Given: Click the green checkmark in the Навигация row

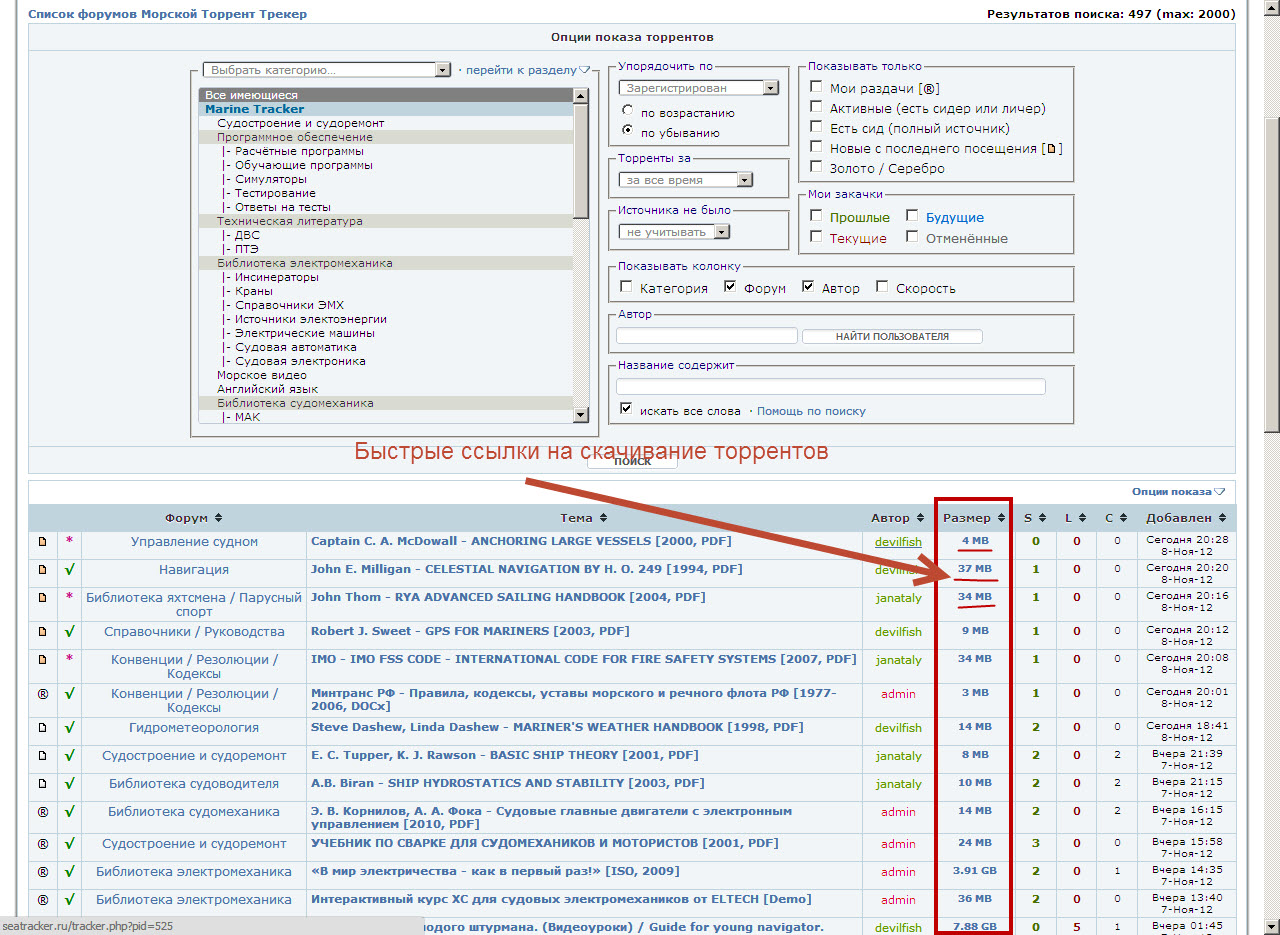Looking at the screenshot, I should point(70,569).
